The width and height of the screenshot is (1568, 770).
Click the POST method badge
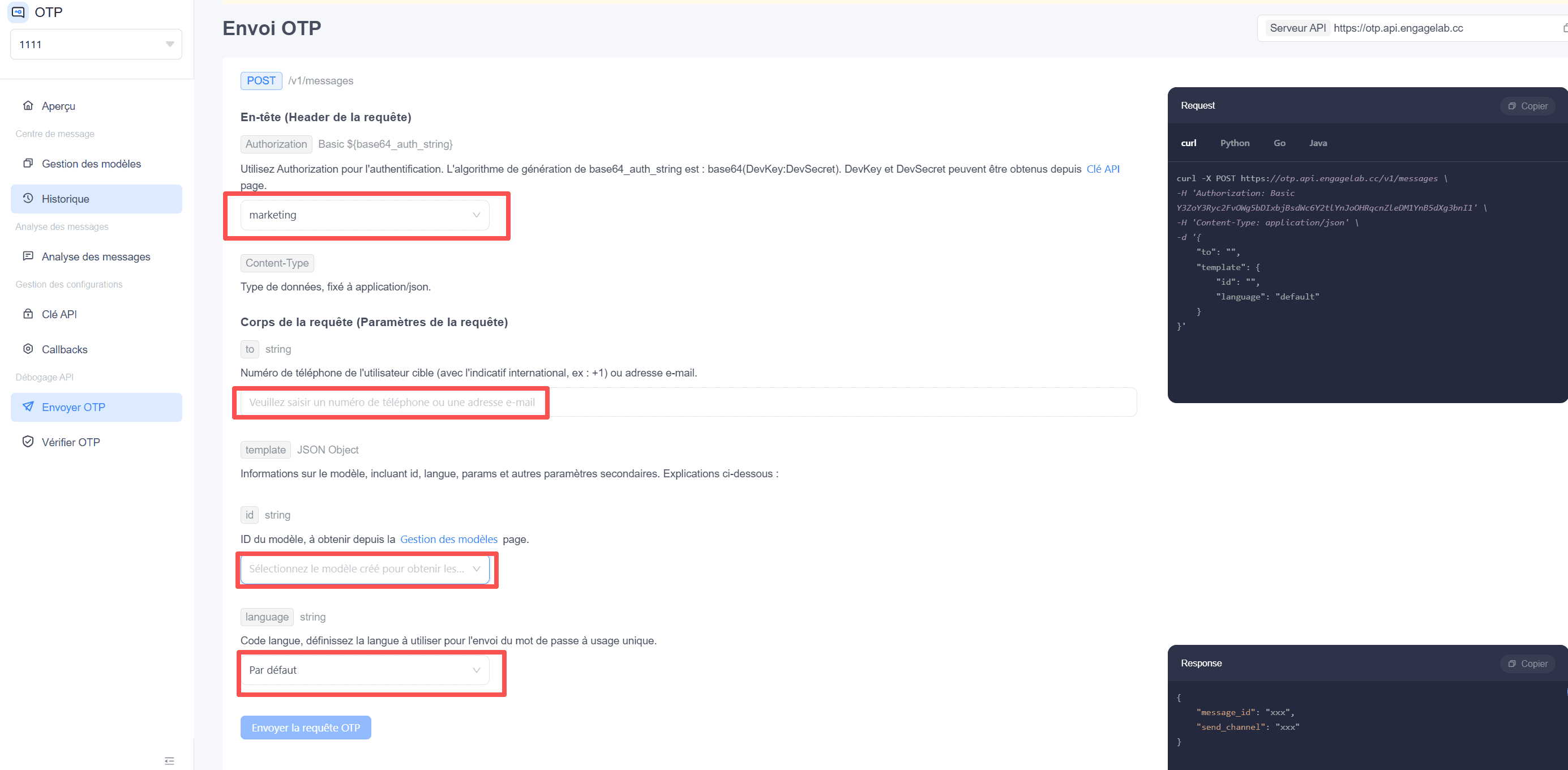tap(261, 81)
